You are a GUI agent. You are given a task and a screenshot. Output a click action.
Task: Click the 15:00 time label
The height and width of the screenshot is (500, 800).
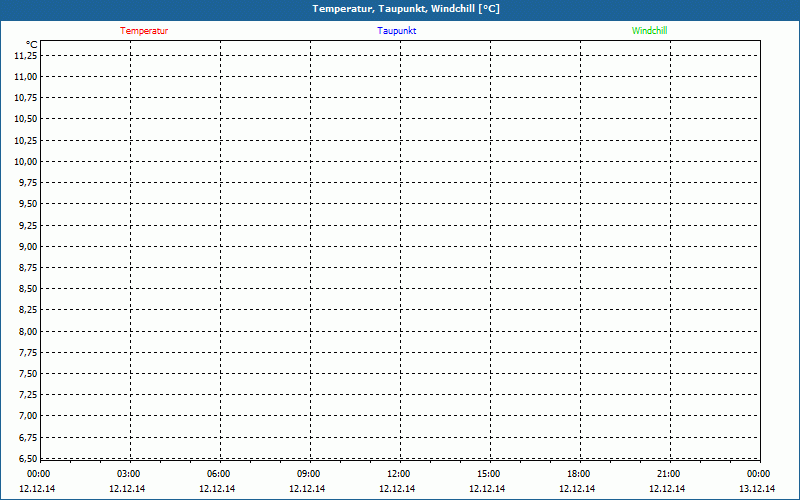coord(488,474)
